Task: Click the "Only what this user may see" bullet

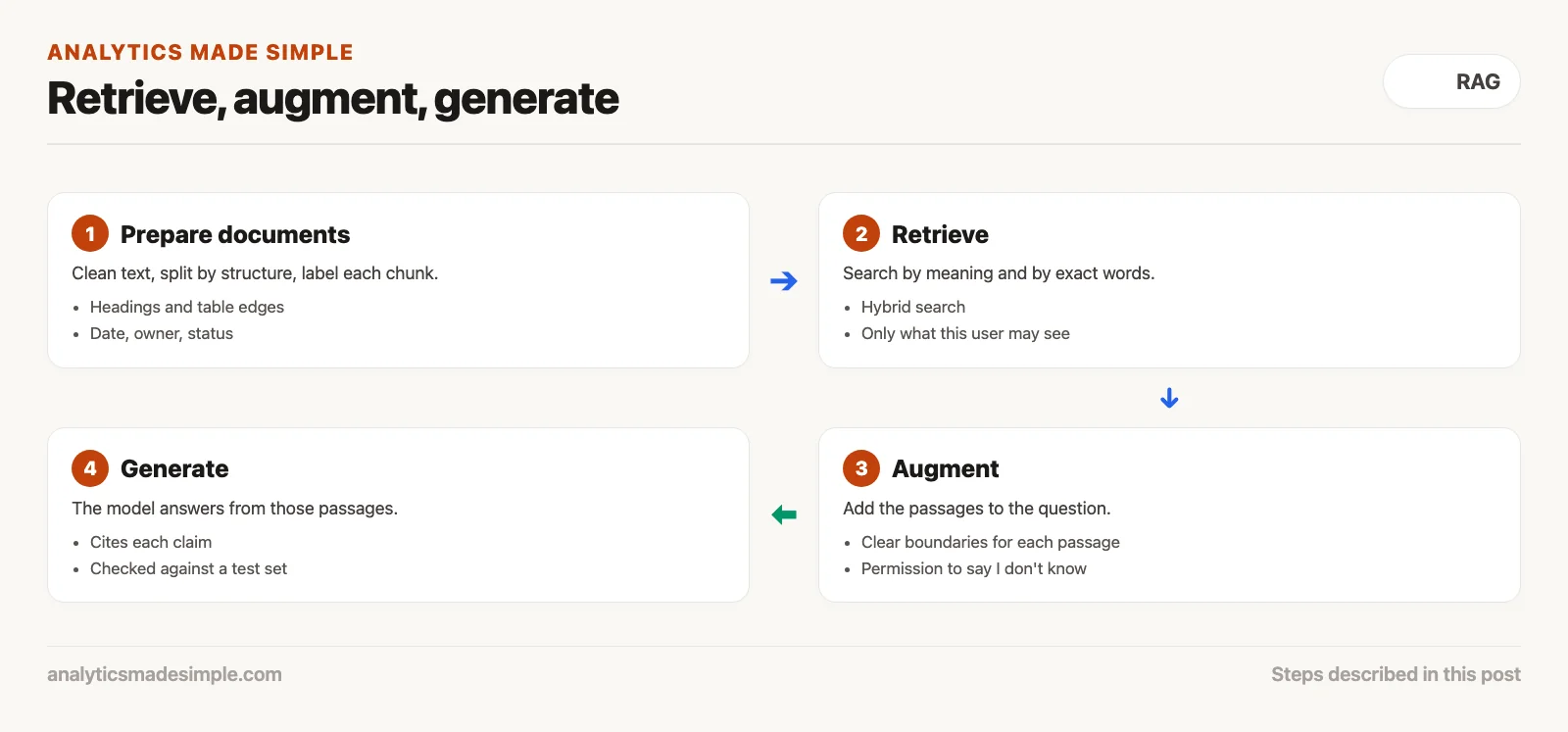Action: coord(965,333)
